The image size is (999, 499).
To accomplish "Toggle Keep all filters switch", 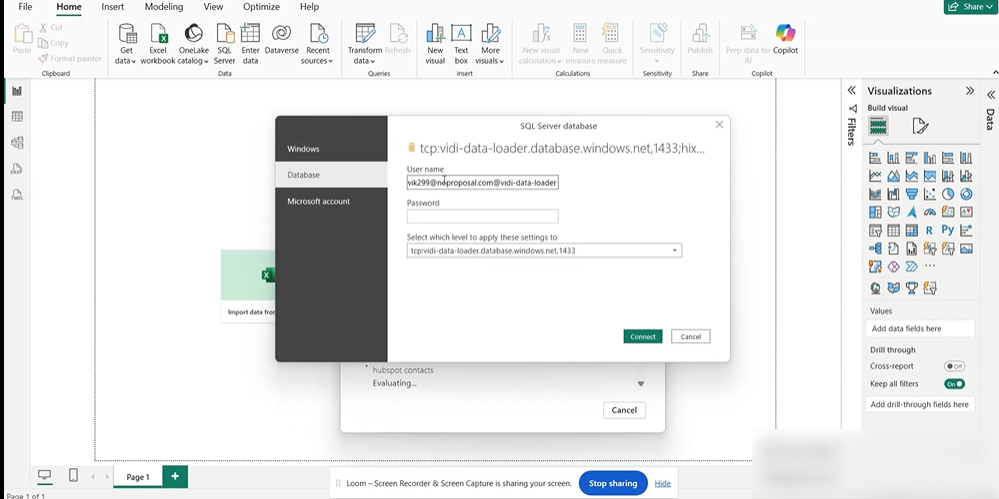I will pyautogui.click(x=954, y=384).
